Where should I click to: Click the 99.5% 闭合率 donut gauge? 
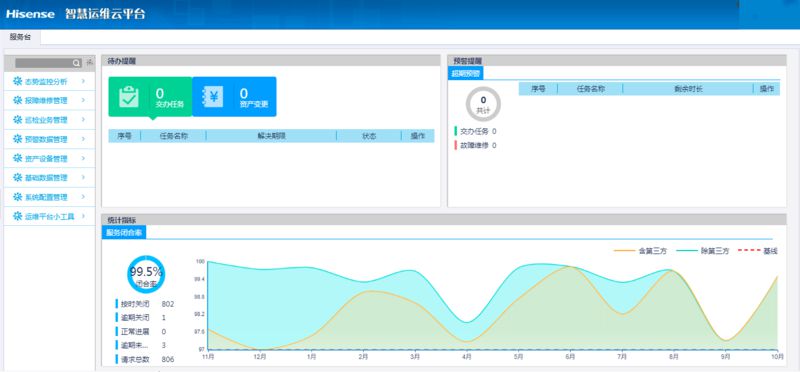coord(146,275)
